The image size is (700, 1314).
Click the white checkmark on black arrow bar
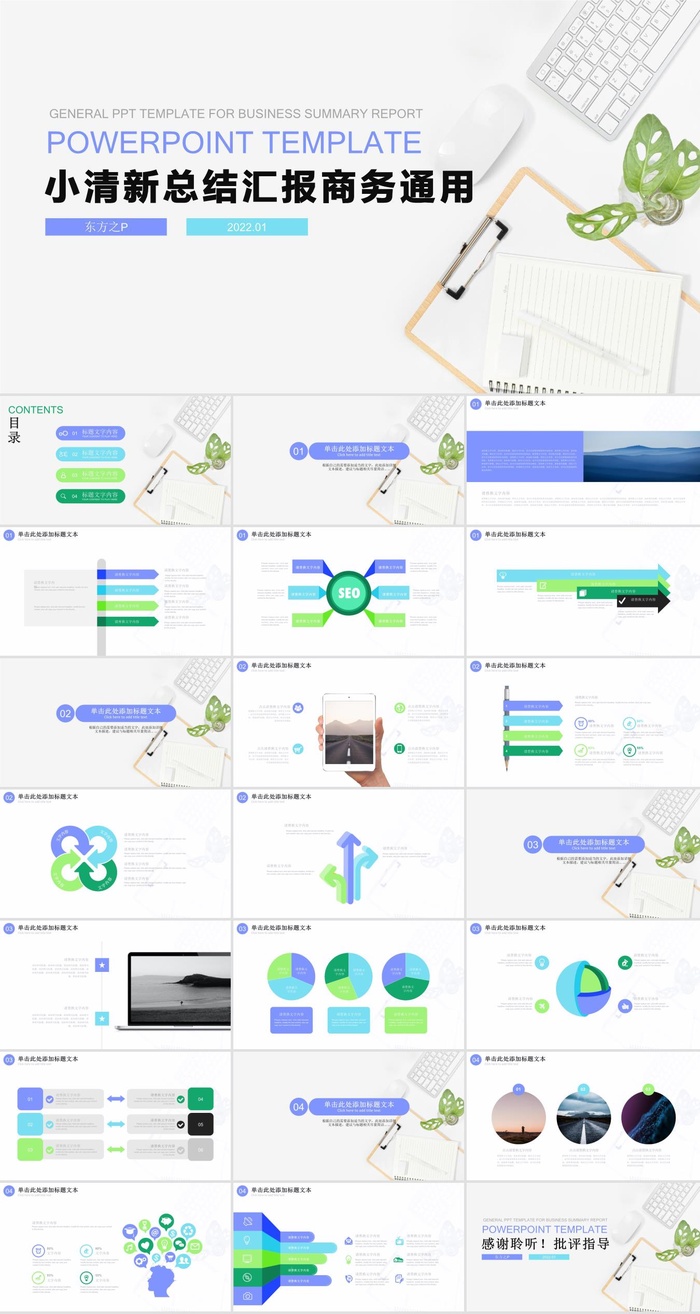pyautogui.click(x=622, y=602)
